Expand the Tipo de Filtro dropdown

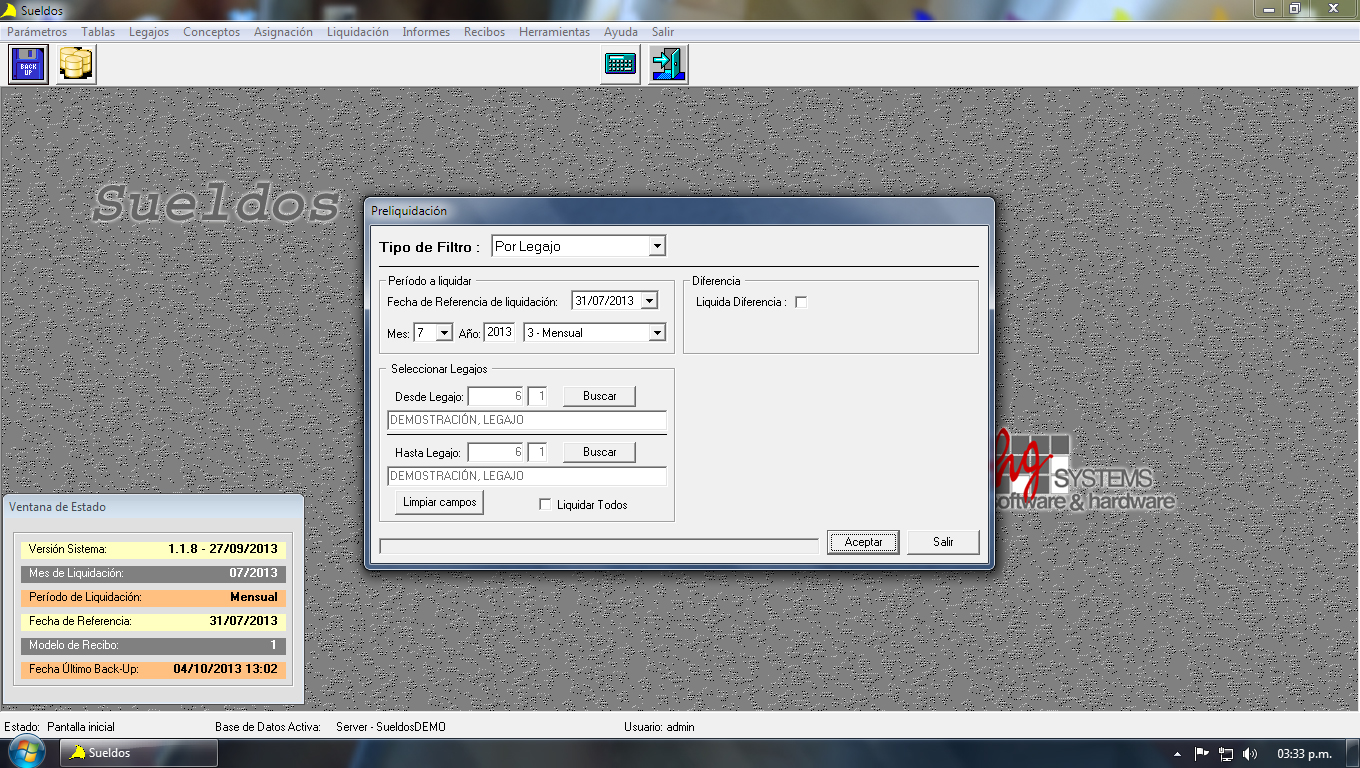click(656, 246)
